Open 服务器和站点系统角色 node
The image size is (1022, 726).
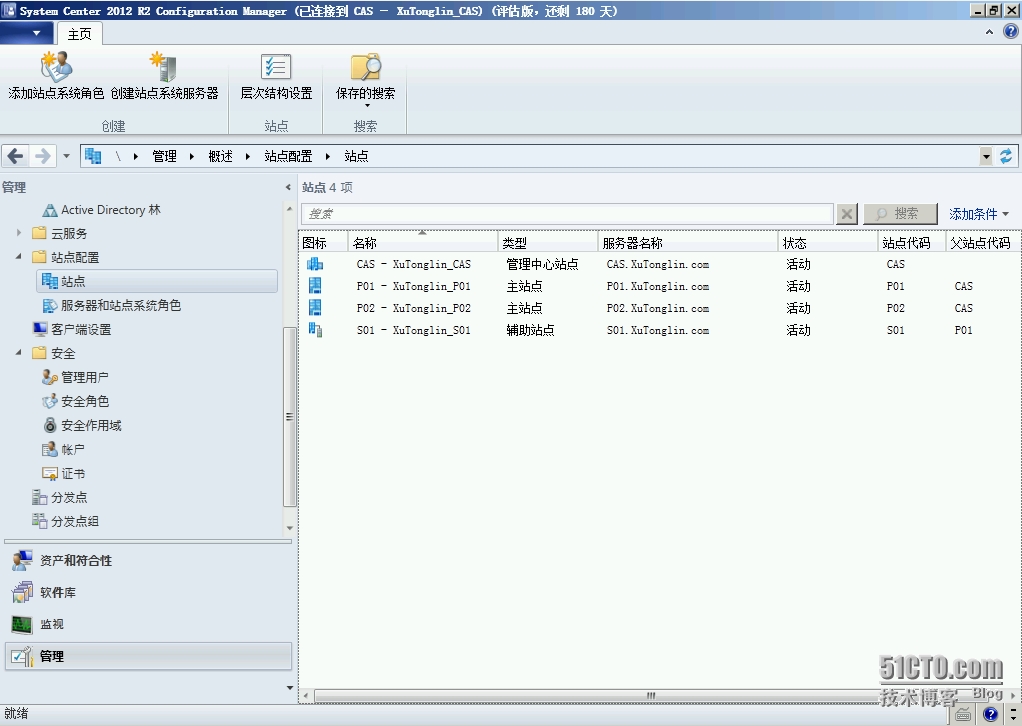(x=111, y=305)
